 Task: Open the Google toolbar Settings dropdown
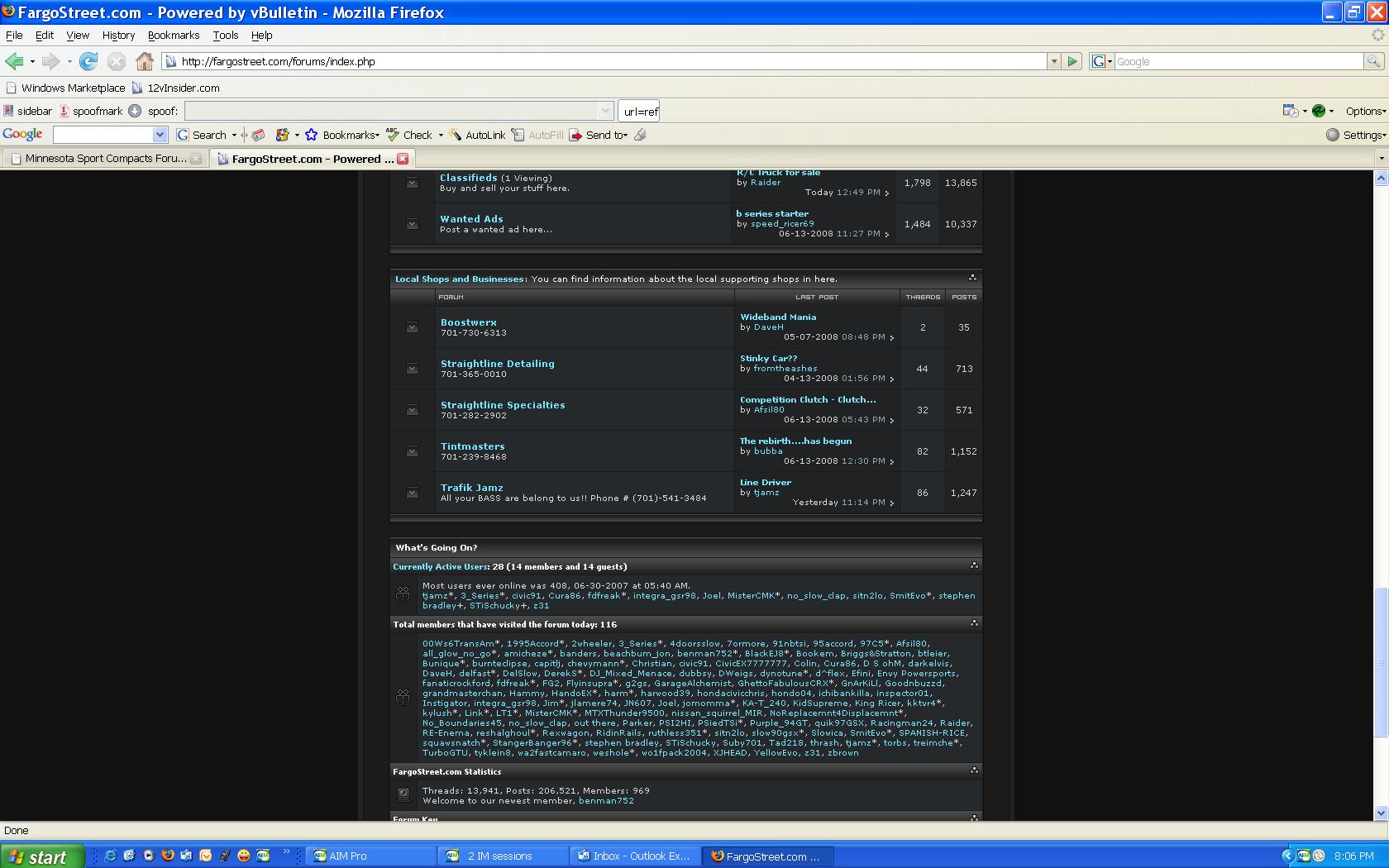[1356, 135]
